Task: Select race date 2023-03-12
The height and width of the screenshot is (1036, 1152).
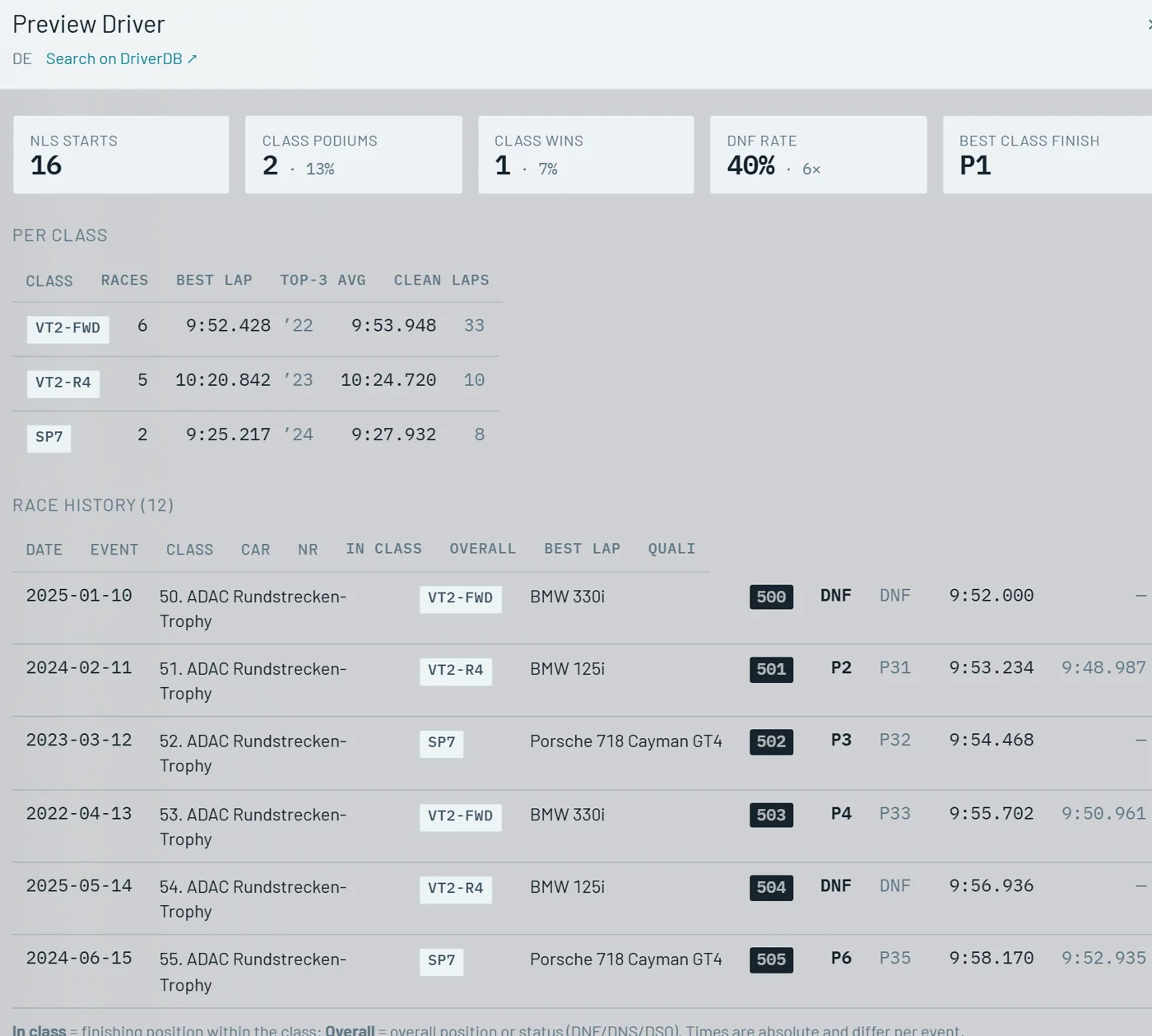Action: [x=79, y=741]
